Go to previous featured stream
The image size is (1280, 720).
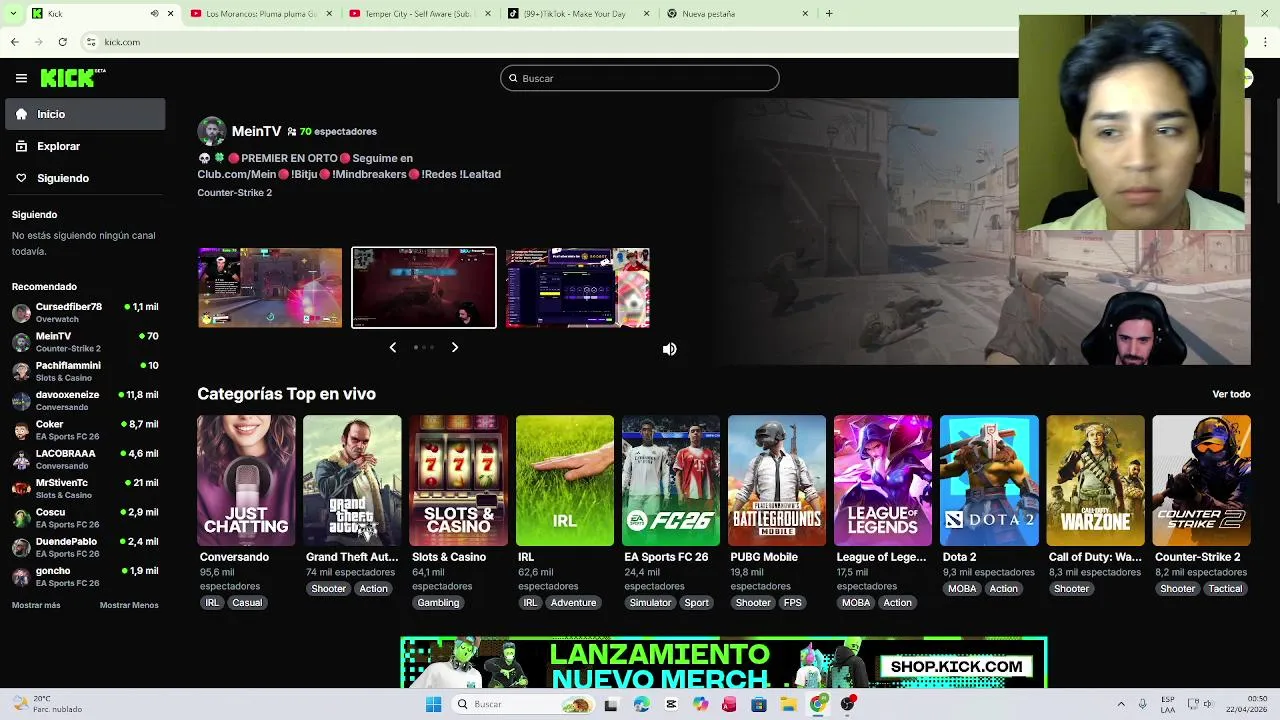(x=393, y=347)
